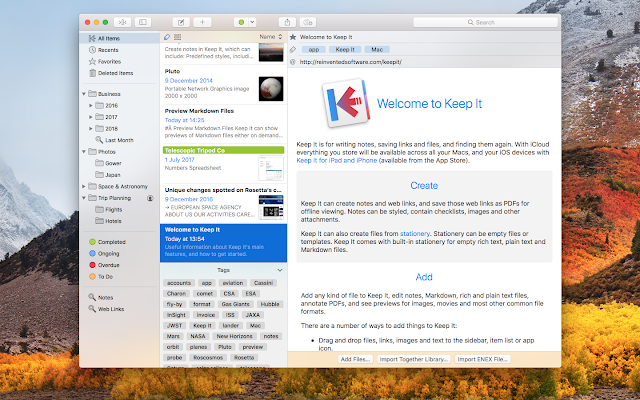640x400 pixels.
Task: Expand the 2017 folder triangle
Action: click(91, 117)
